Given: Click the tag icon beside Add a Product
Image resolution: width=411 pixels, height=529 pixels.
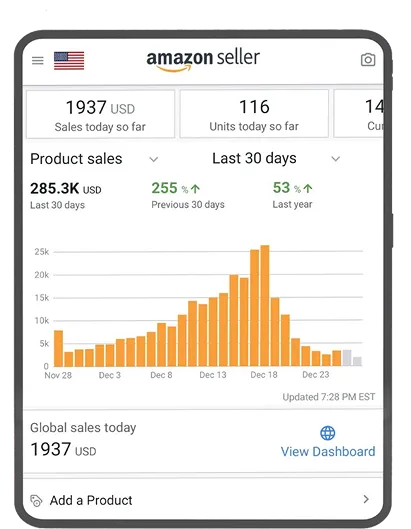Looking at the screenshot, I should [36, 501].
